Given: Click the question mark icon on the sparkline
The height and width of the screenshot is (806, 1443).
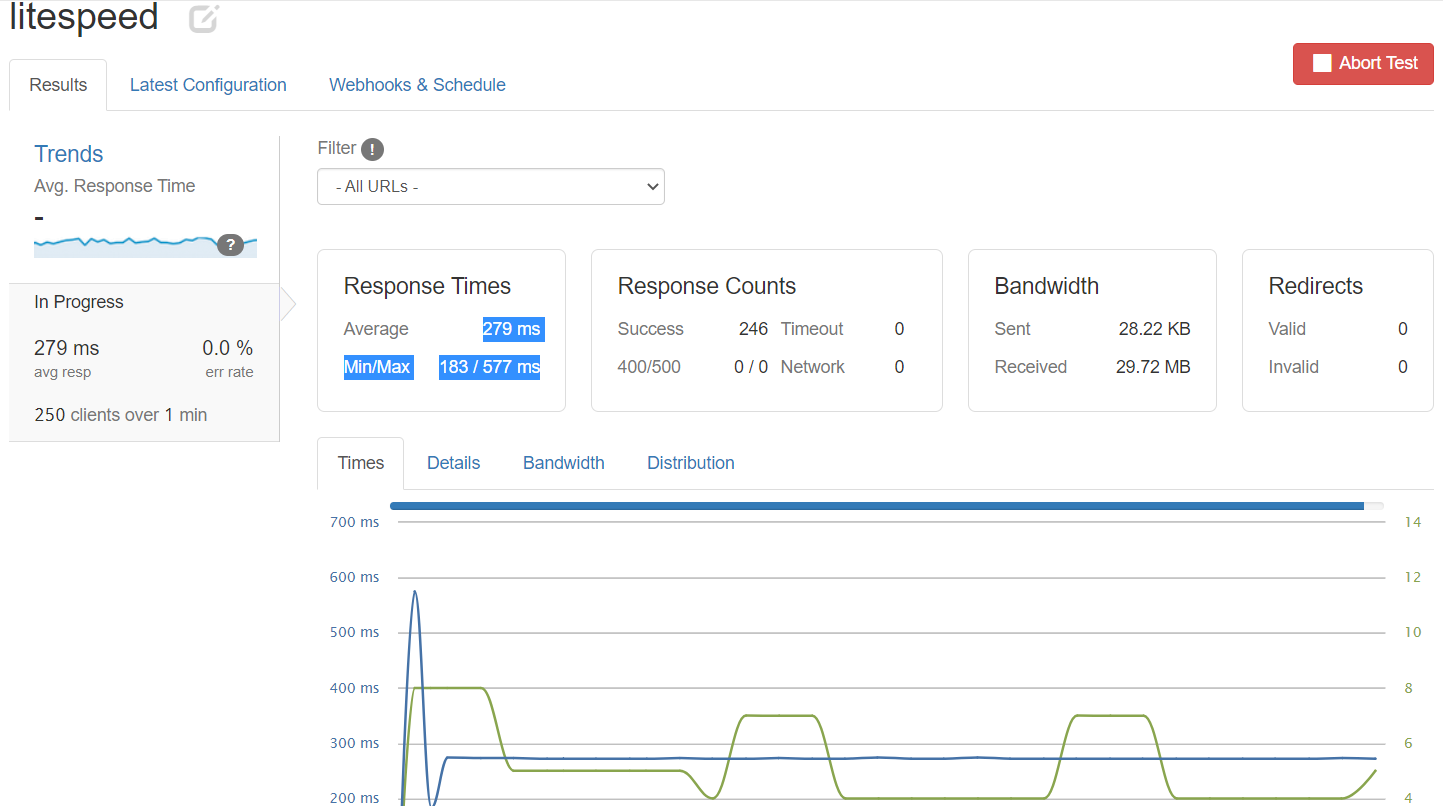Looking at the screenshot, I should click(231, 244).
